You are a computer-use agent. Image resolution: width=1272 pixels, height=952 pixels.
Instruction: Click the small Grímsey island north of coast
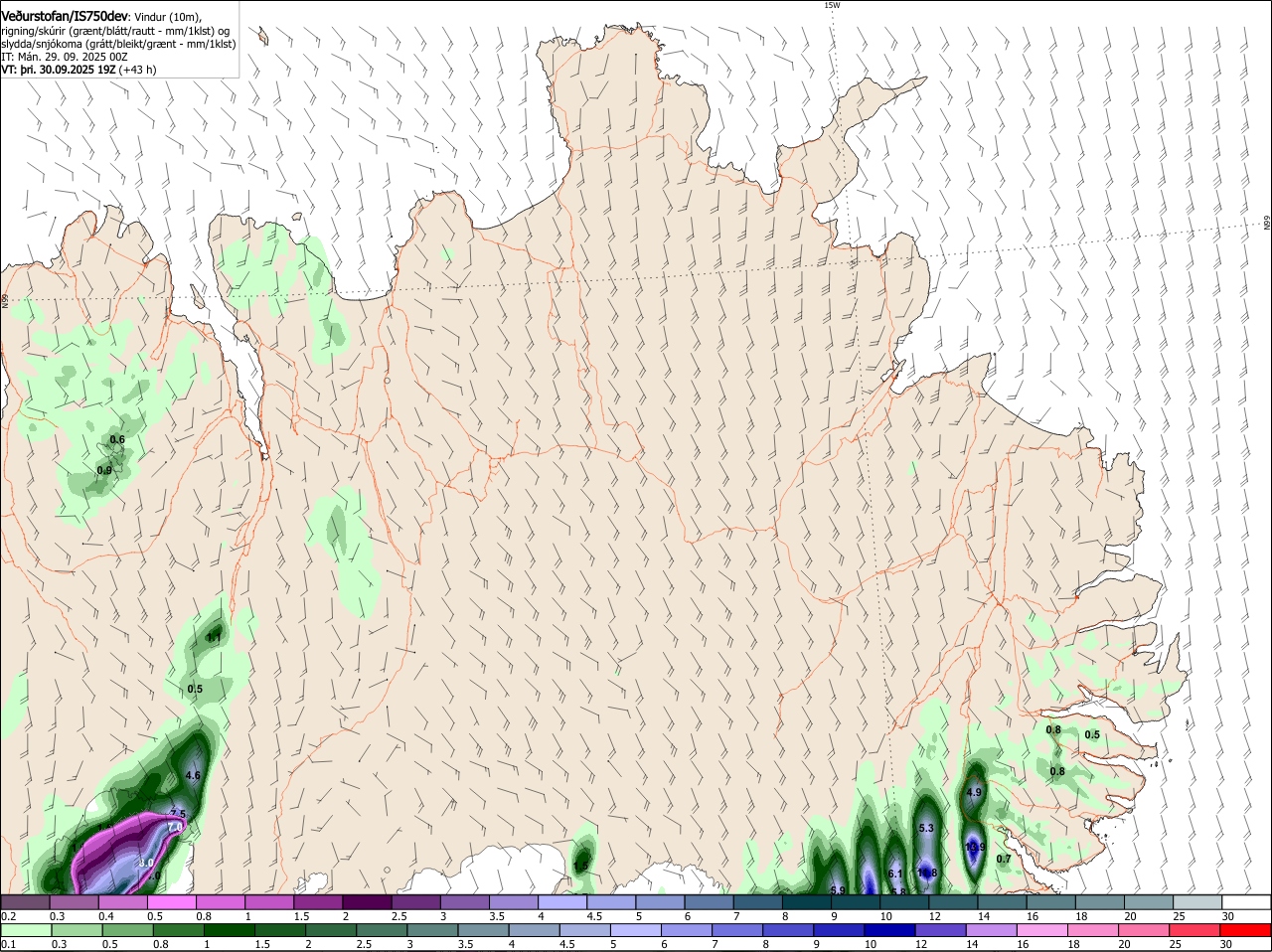(x=263, y=37)
